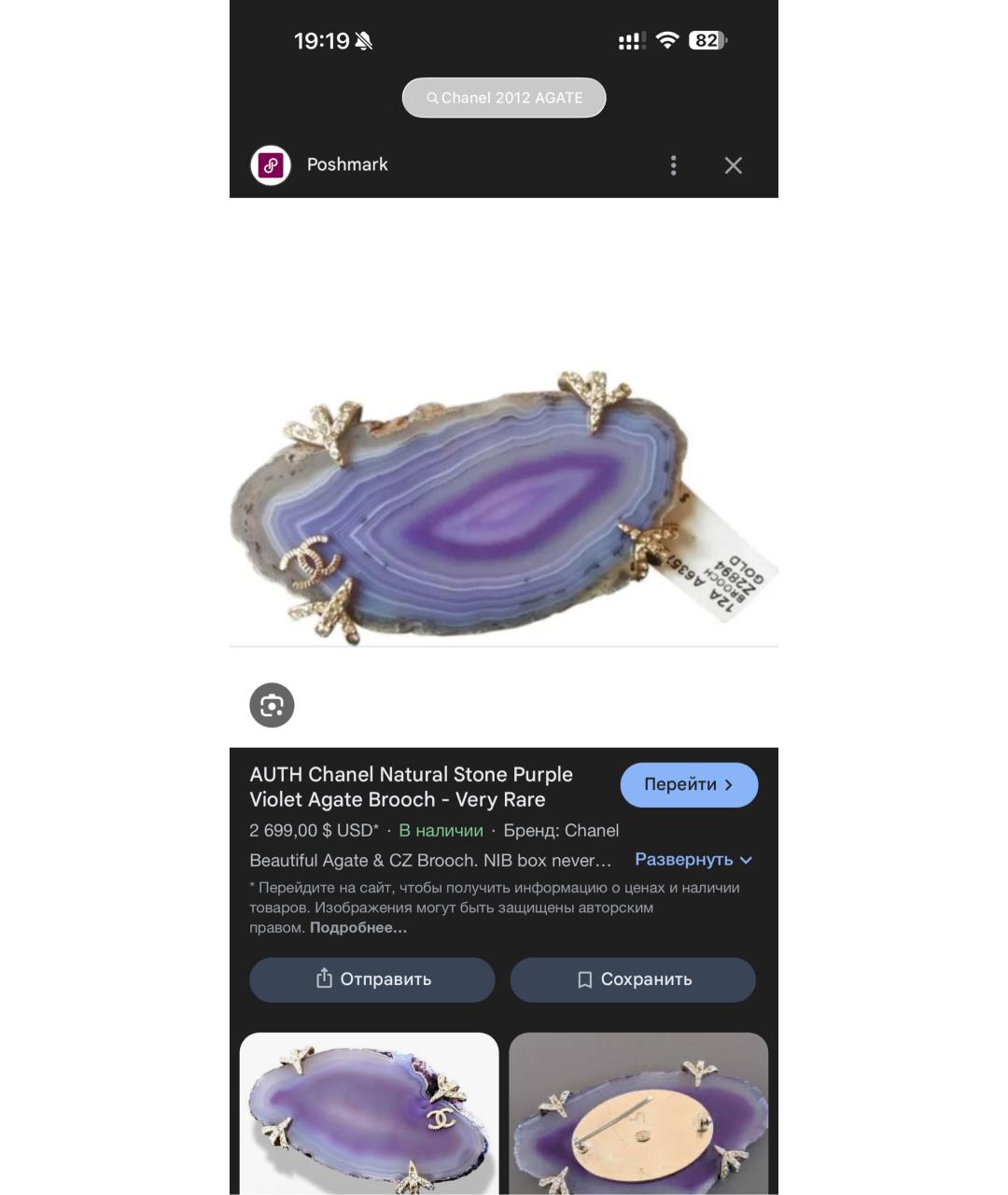Tap the Poshmark logo icon
The height and width of the screenshot is (1195, 1008).
click(271, 165)
